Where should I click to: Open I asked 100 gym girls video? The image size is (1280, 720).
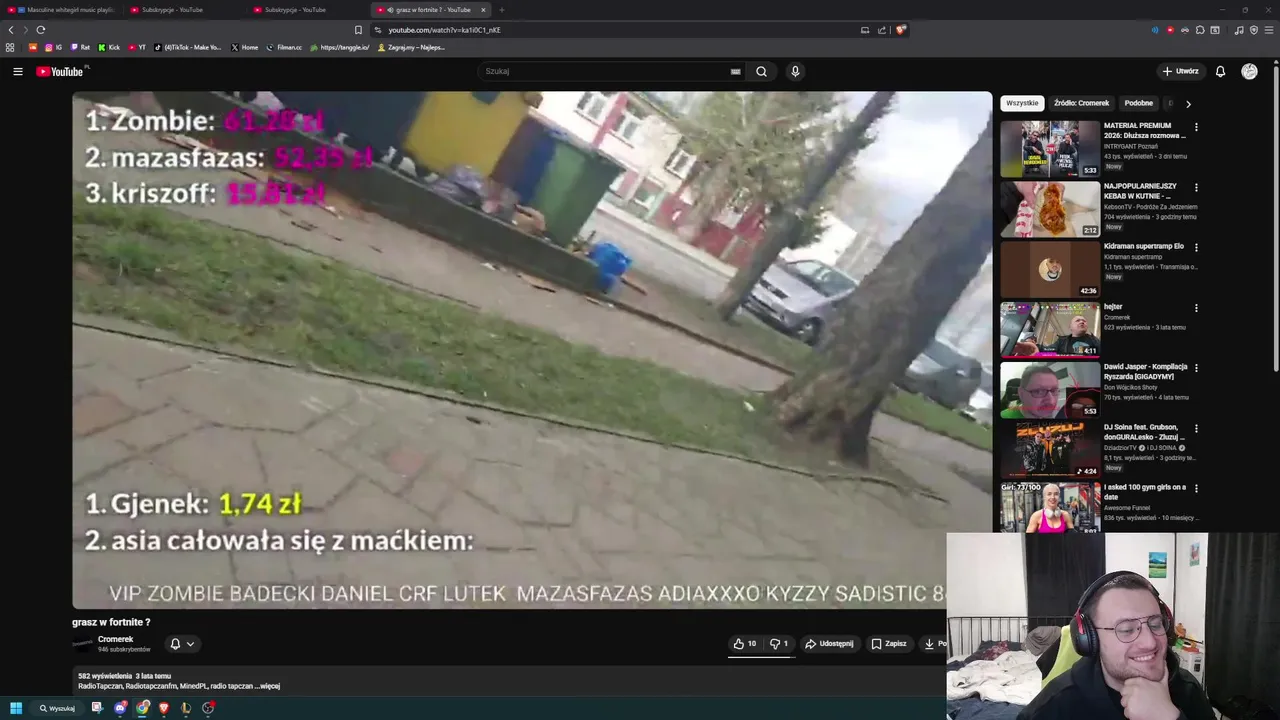tap(1050, 508)
